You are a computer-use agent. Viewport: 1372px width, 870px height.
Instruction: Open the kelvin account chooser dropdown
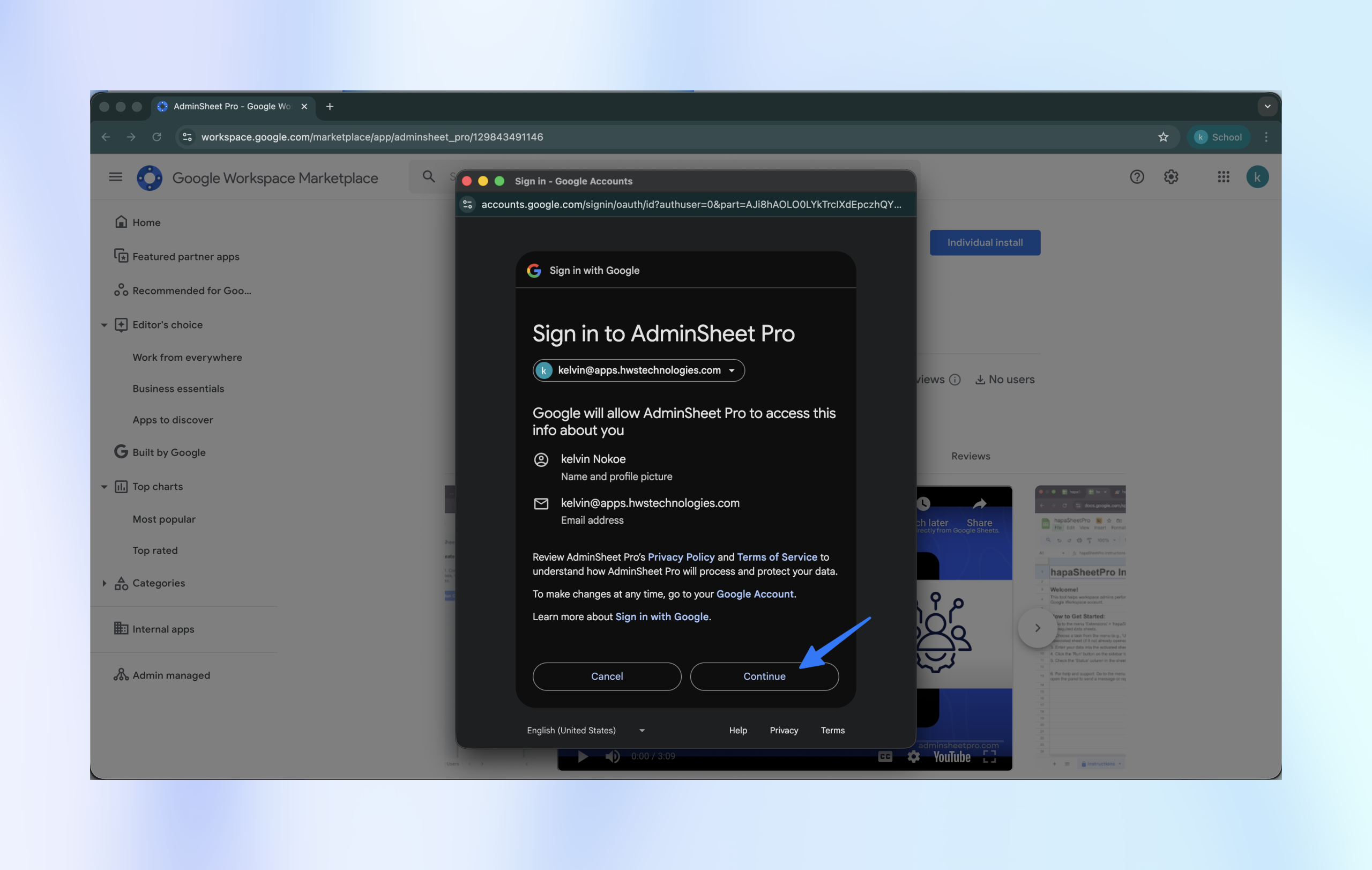coord(638,370)
